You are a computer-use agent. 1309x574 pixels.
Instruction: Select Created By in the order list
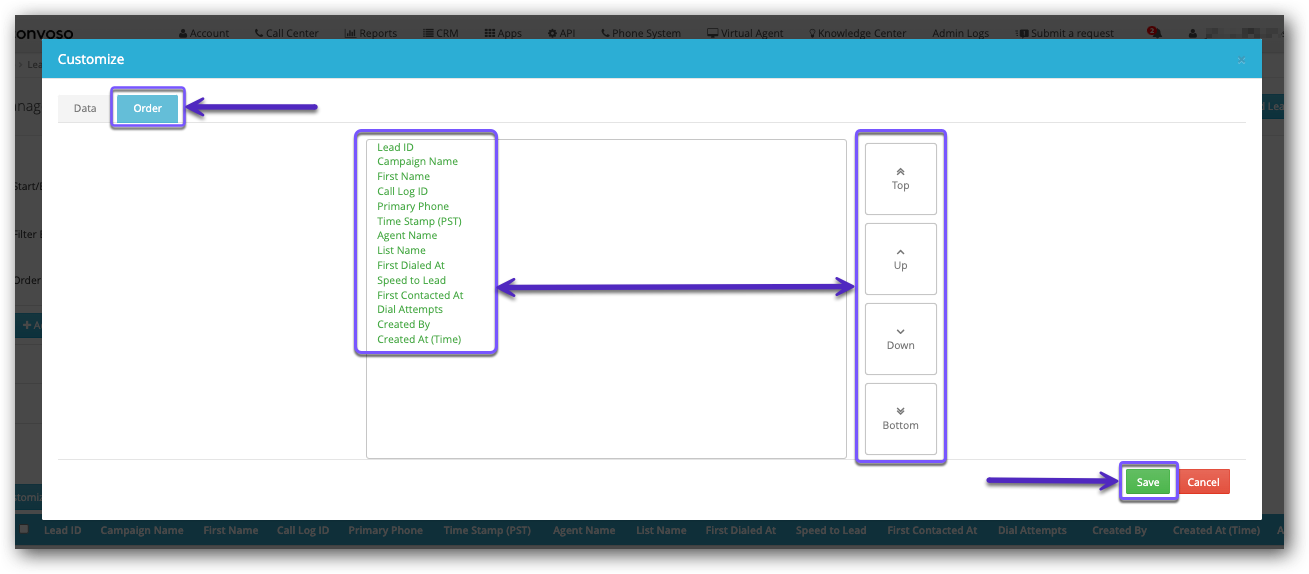(x=403, y=324)
